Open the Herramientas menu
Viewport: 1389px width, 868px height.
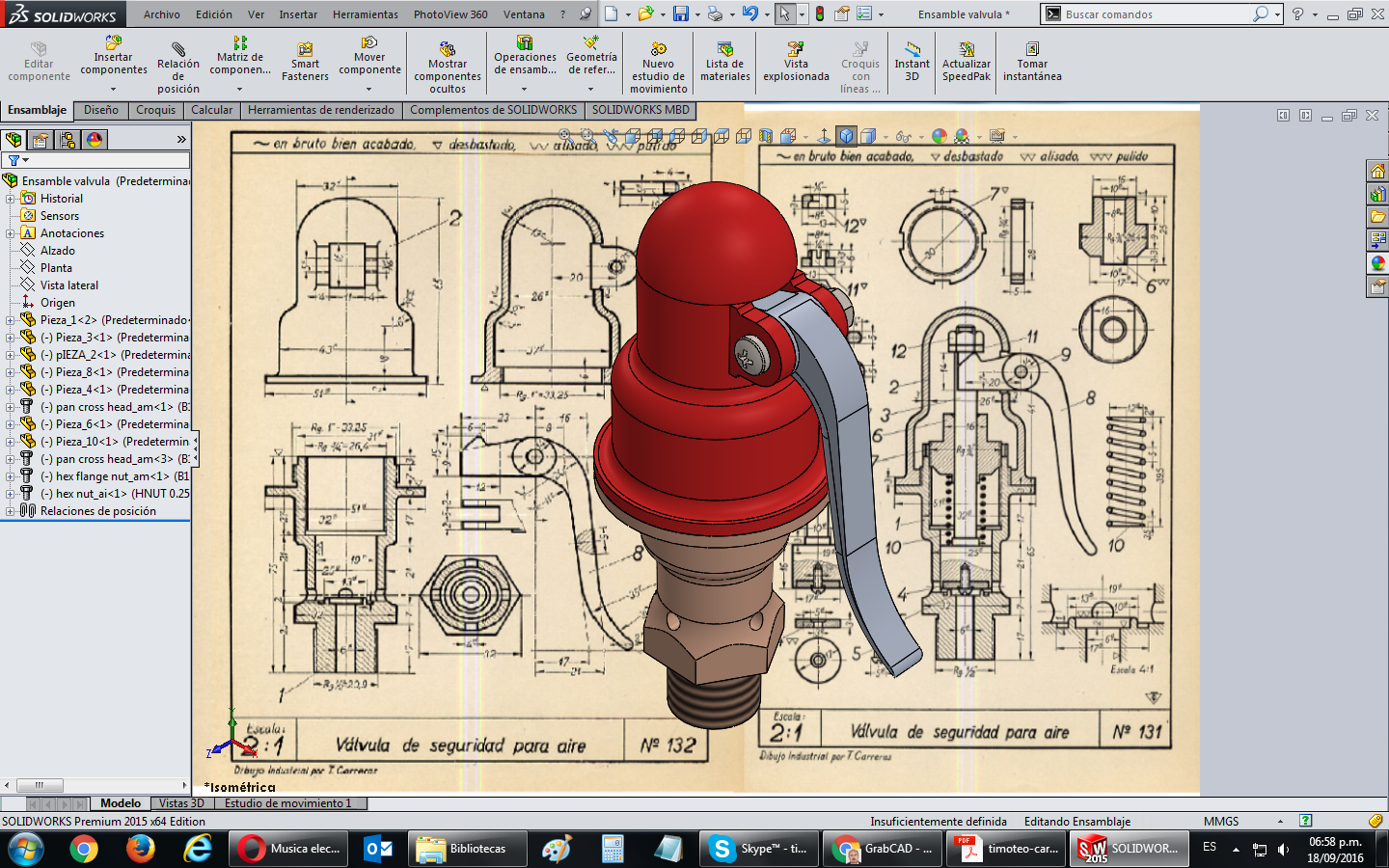[x=365, y=14]
